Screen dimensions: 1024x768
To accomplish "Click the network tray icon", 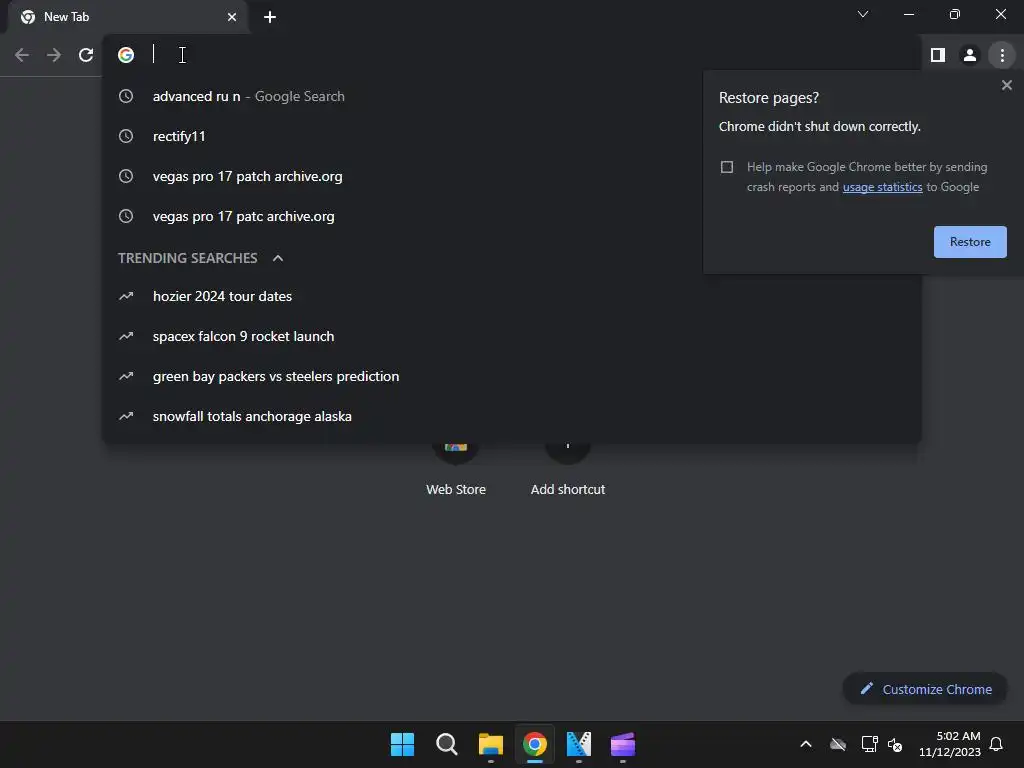I will click(869, 744).
